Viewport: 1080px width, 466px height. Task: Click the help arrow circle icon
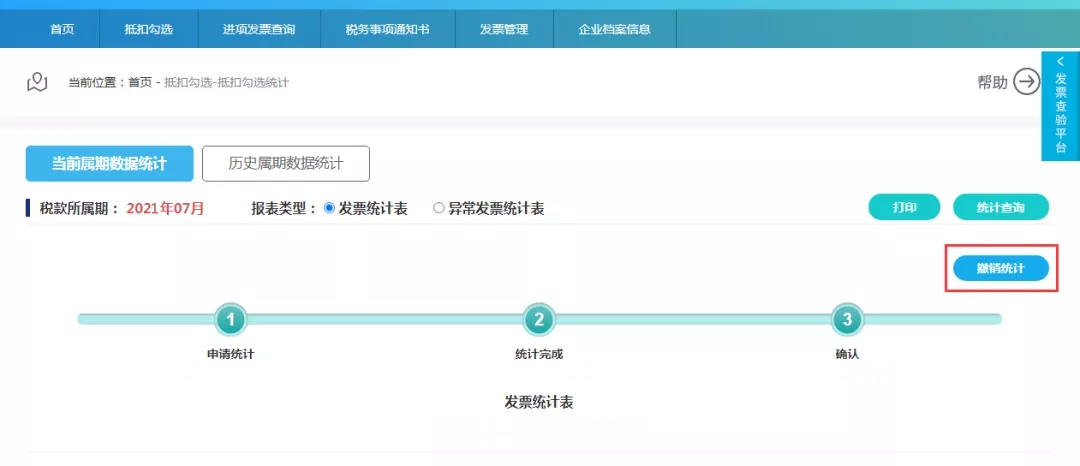(1026, 82)
